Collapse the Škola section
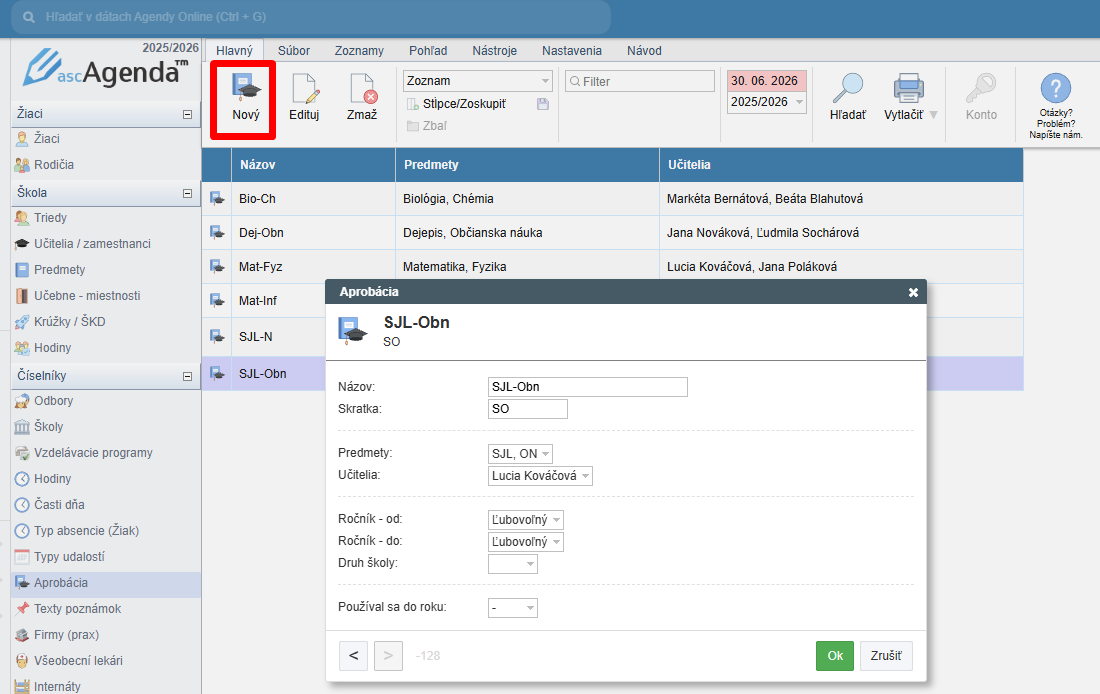 (x=187, y=193)
